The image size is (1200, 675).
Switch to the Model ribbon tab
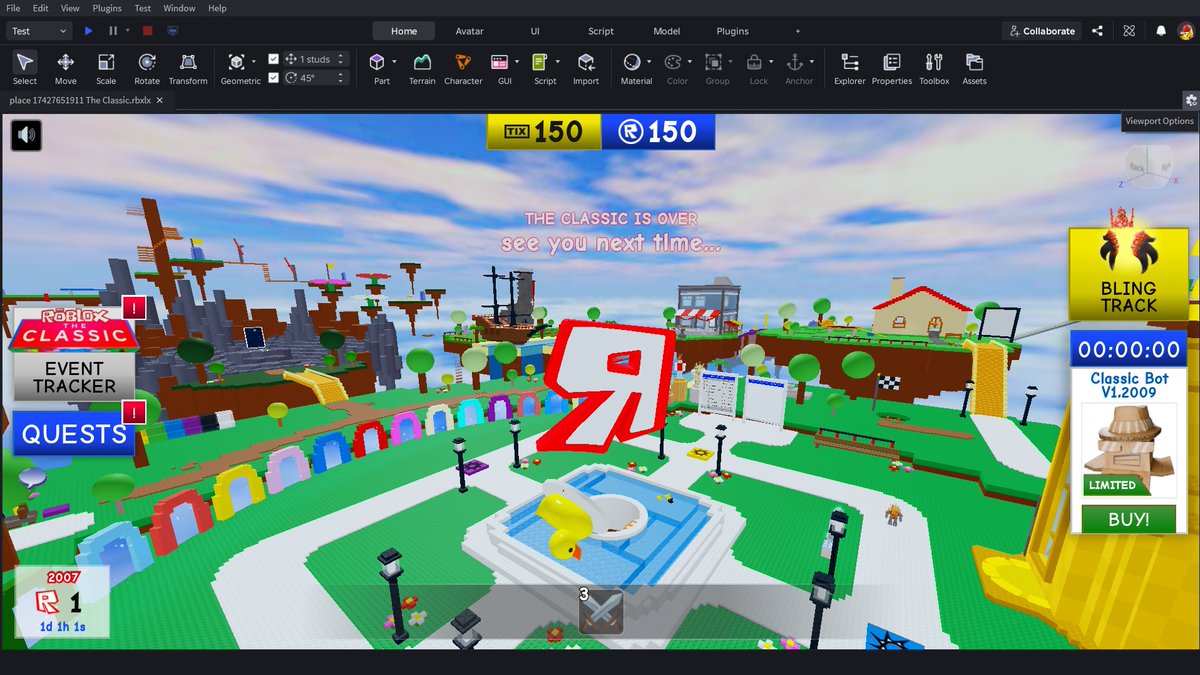(x=667, y=31)
